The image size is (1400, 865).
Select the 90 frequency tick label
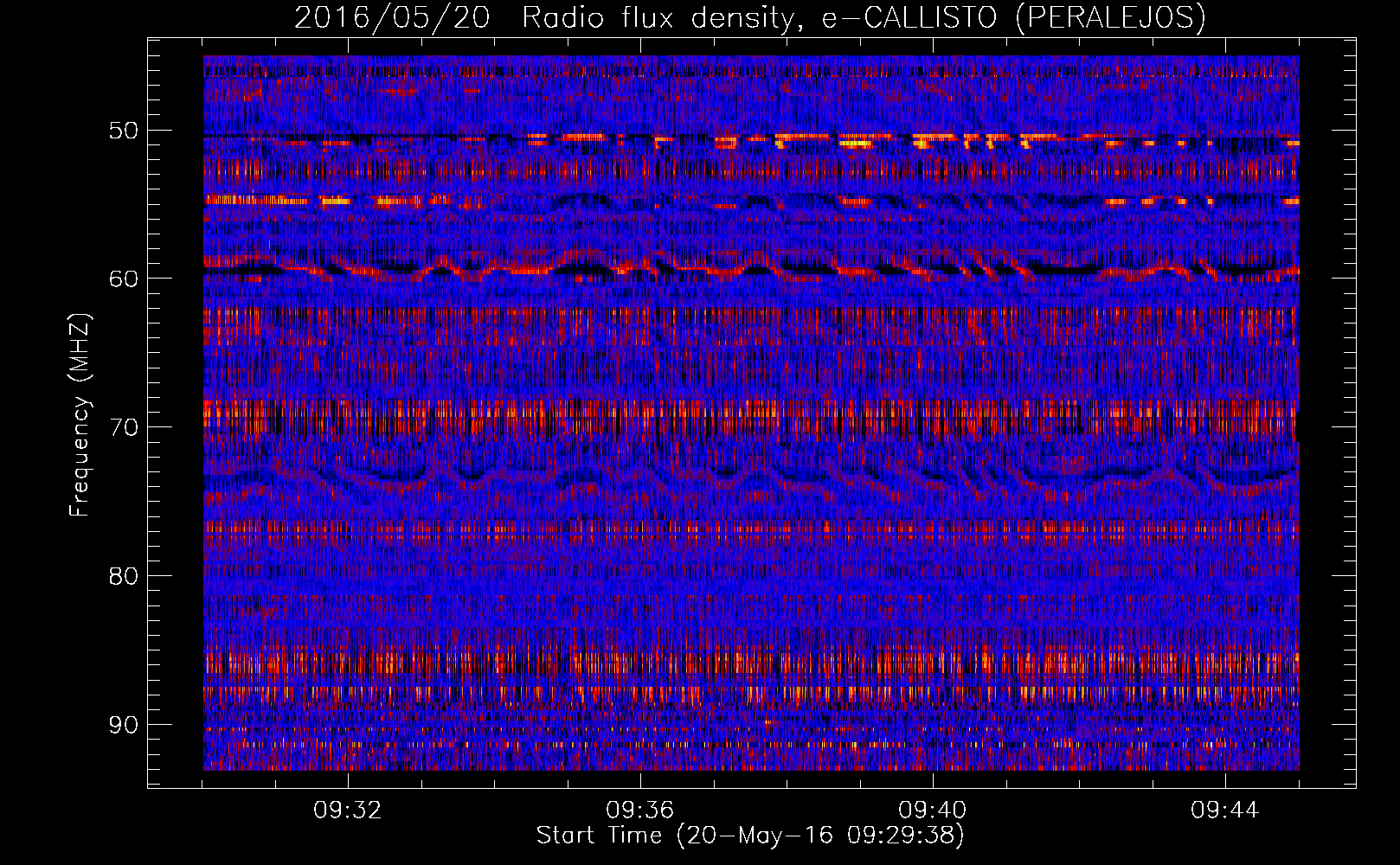point(123,724)
